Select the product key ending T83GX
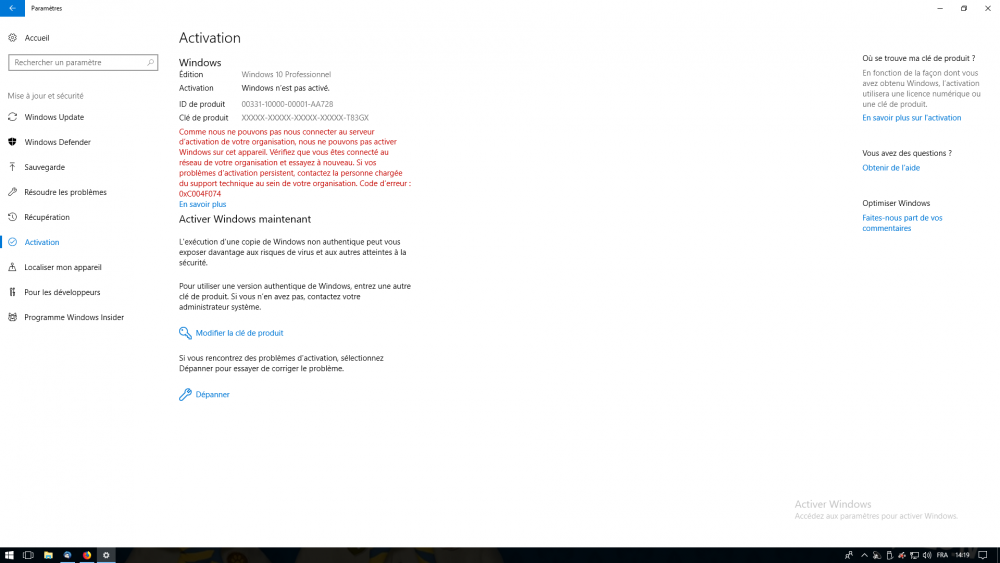The width and height of the screenshot is (1000, 563). coord(305,118)
